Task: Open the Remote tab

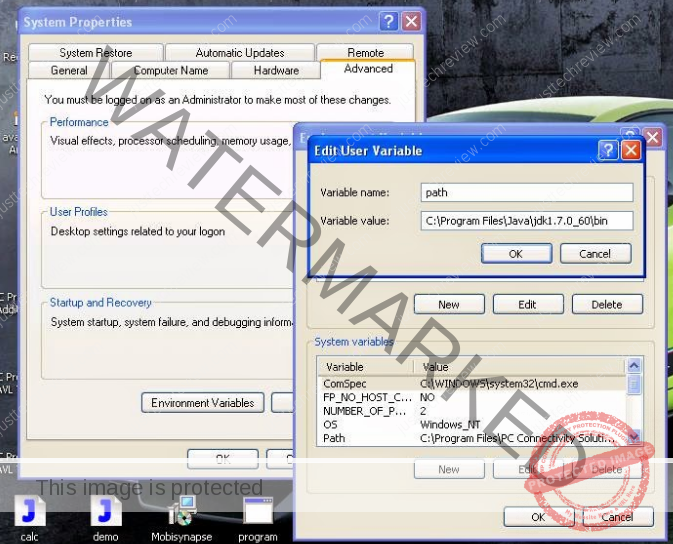Action: point(366,52)
